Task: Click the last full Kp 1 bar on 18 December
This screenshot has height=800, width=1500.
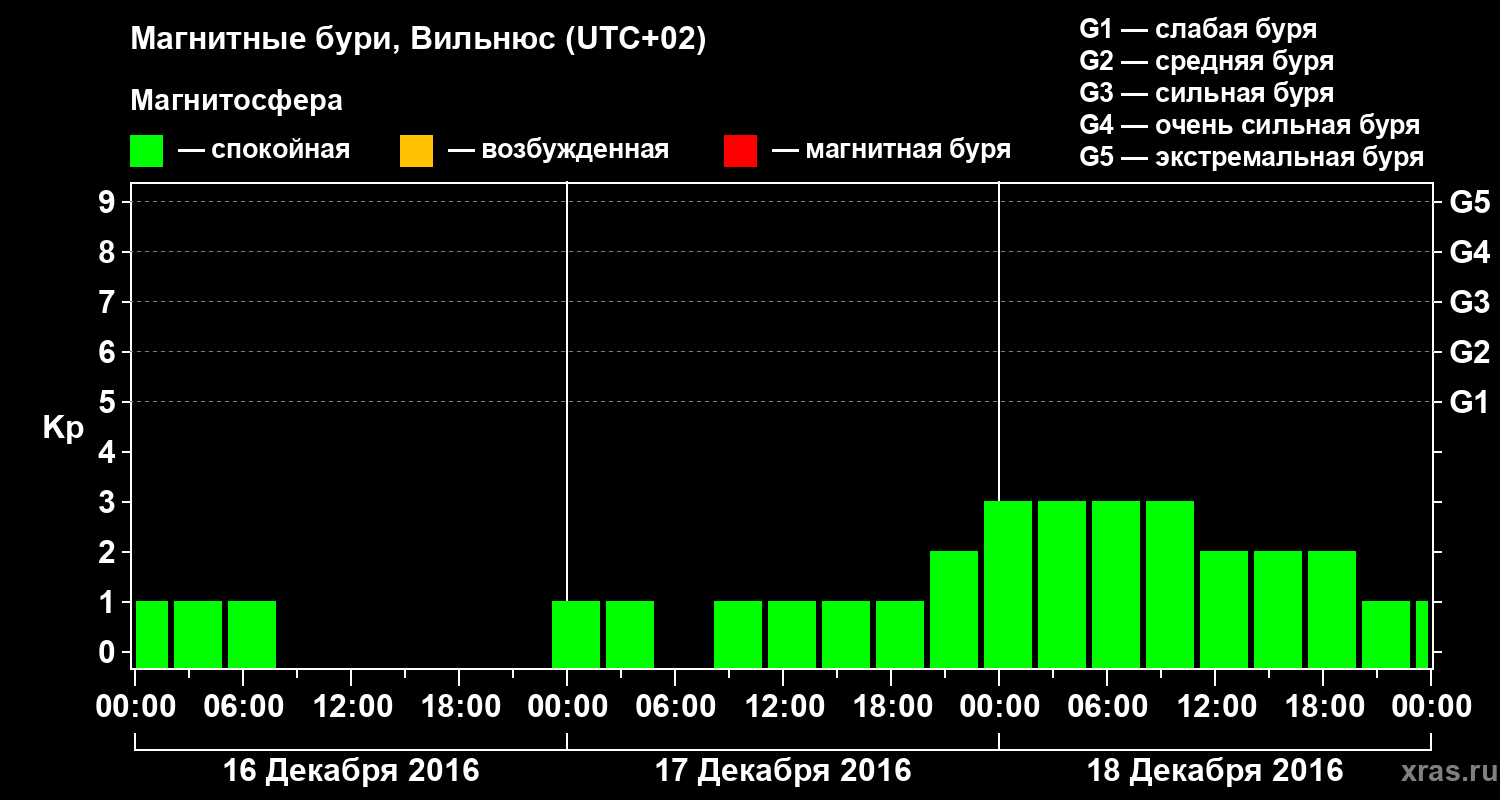Action: point(1386,634)
